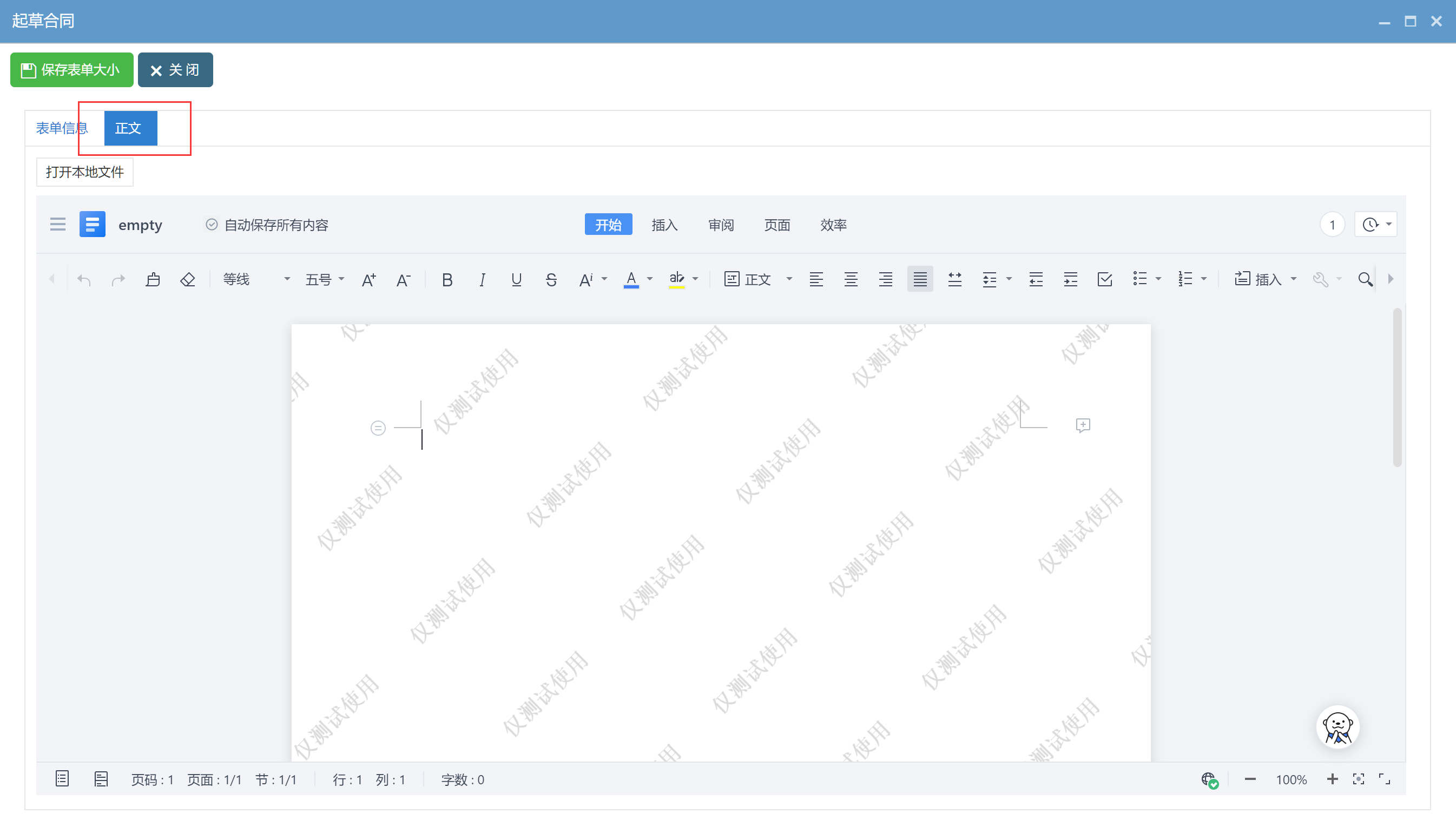
Task: Click the collaborator count badge 1
Action: click(1333, 224)
